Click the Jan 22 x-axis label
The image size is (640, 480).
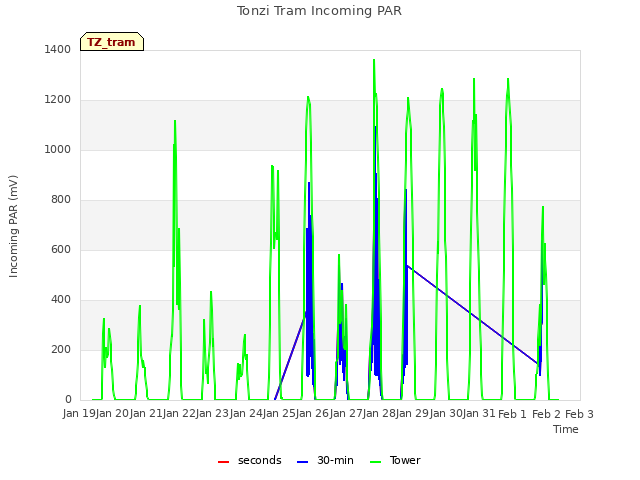tap(179, 414)
